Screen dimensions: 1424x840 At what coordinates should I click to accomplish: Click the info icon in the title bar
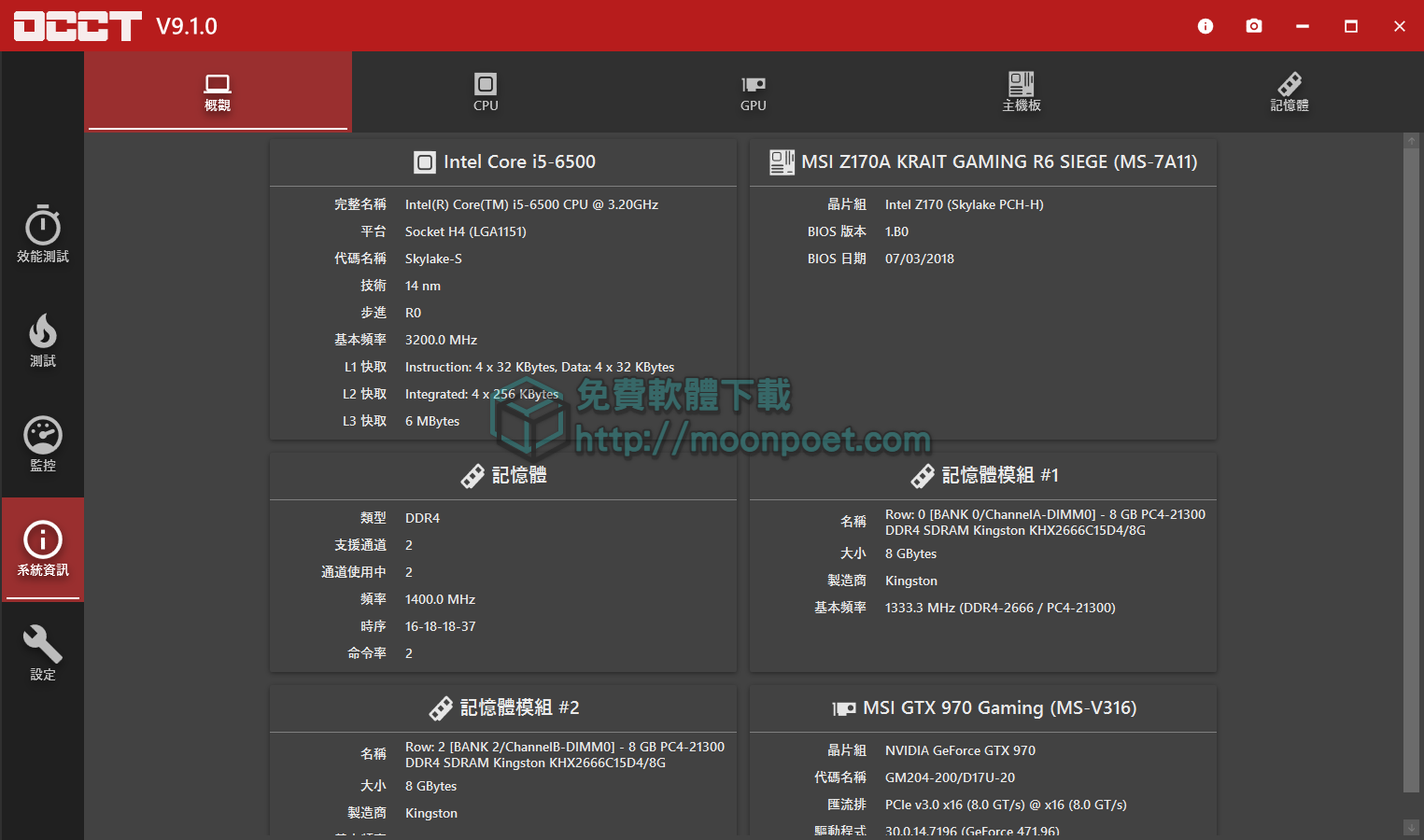1205,26
